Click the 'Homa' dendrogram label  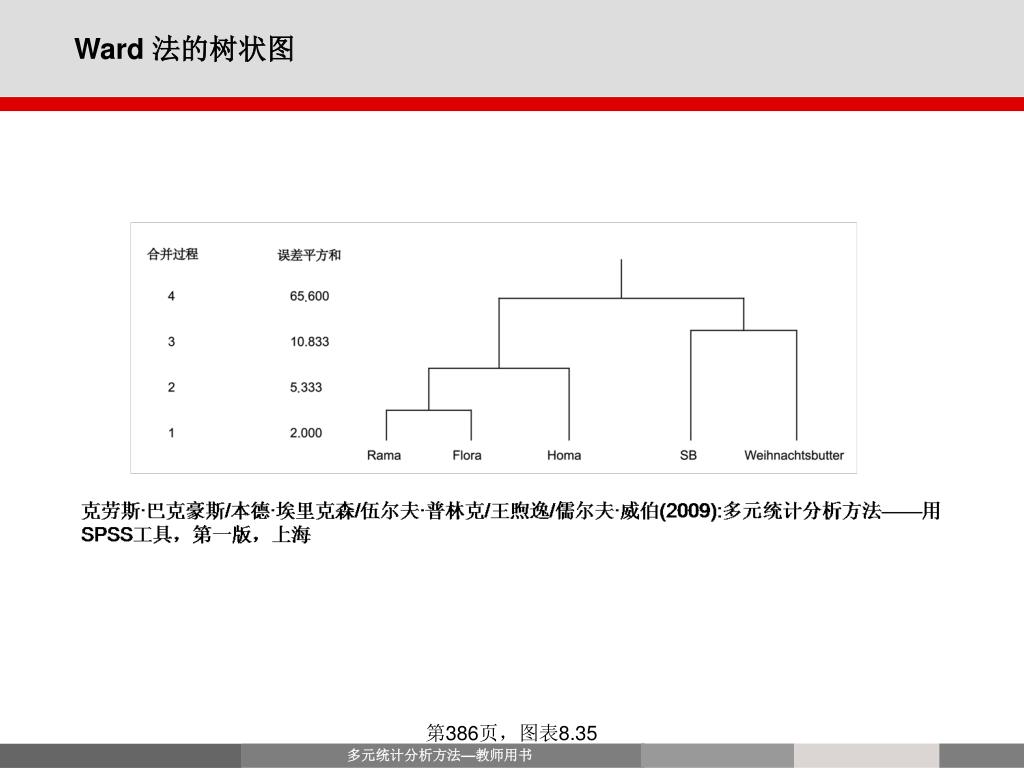click(564, 455)
